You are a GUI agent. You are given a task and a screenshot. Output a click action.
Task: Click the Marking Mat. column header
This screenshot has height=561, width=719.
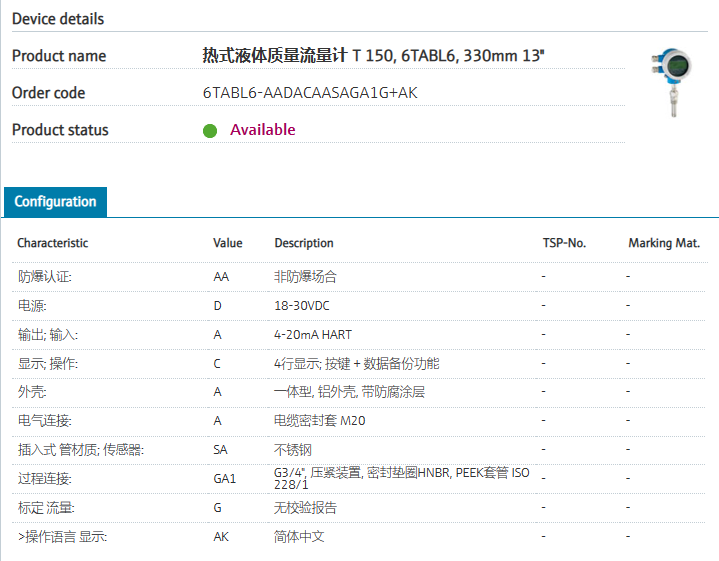[x=664, y=243]
